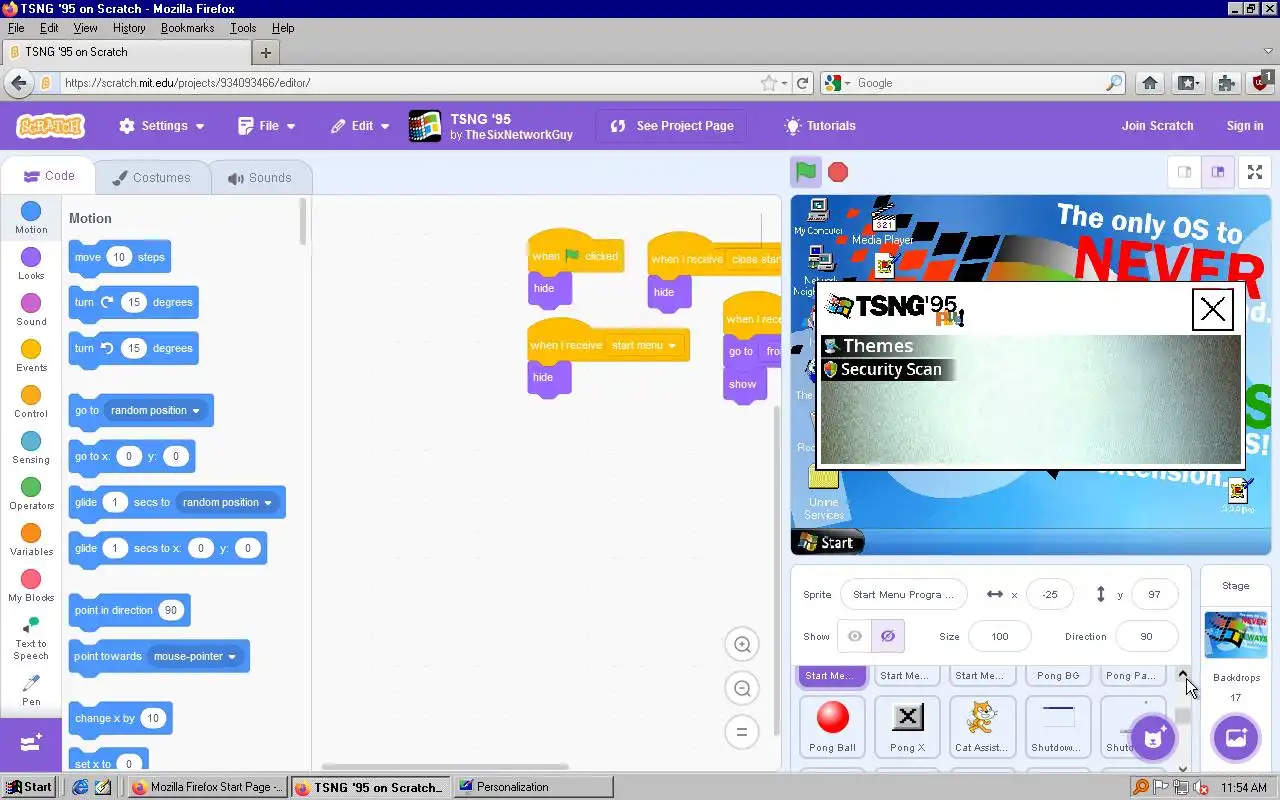Click the Choose a Backdrop button
The image size is (1280, 800).
[1235, 739]
